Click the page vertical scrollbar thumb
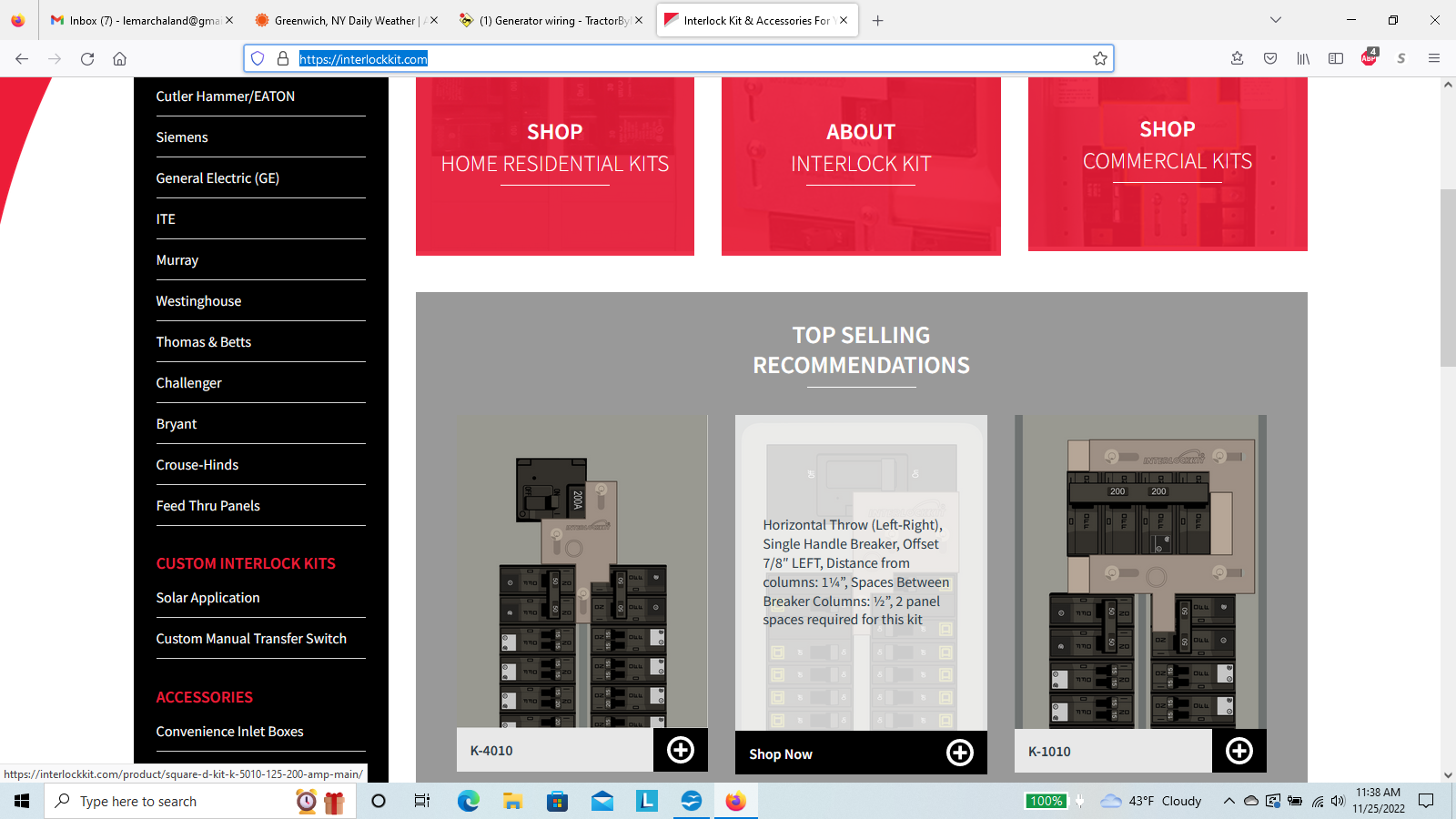1456x819 pixels. 1448,278
